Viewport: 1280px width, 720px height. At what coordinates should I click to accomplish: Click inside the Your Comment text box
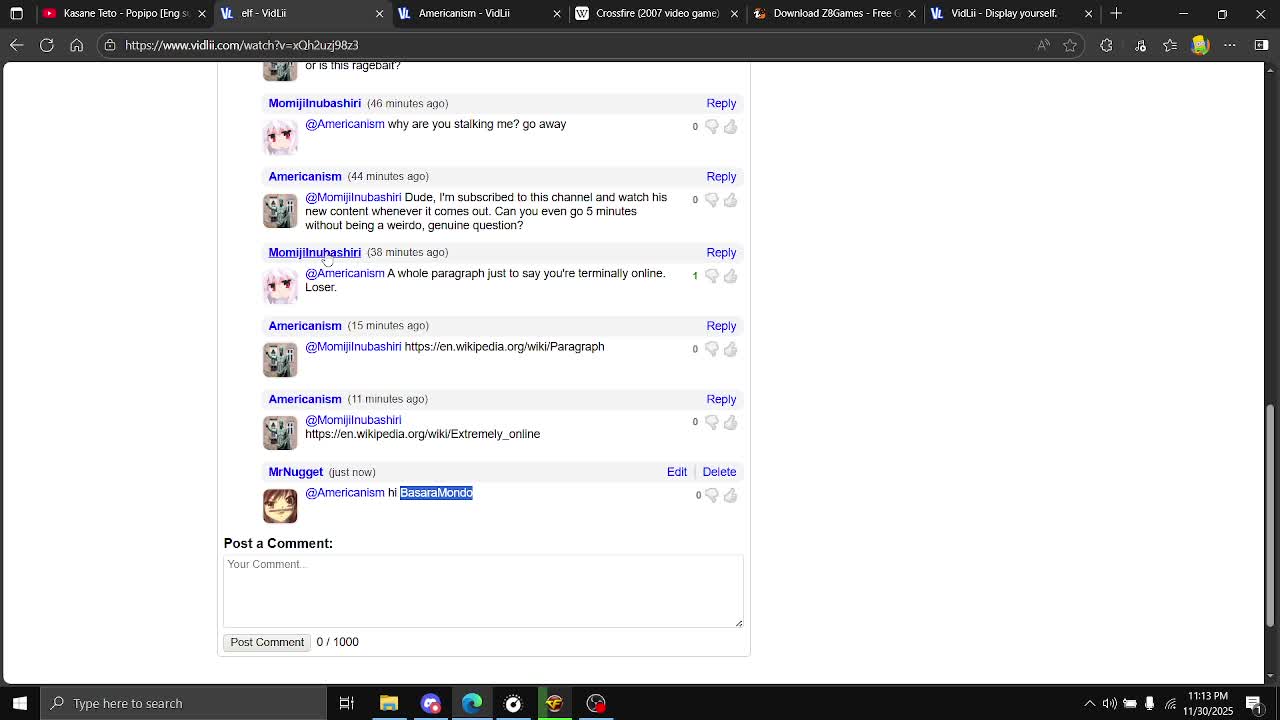pyautogui.click(x=483, y=590)
